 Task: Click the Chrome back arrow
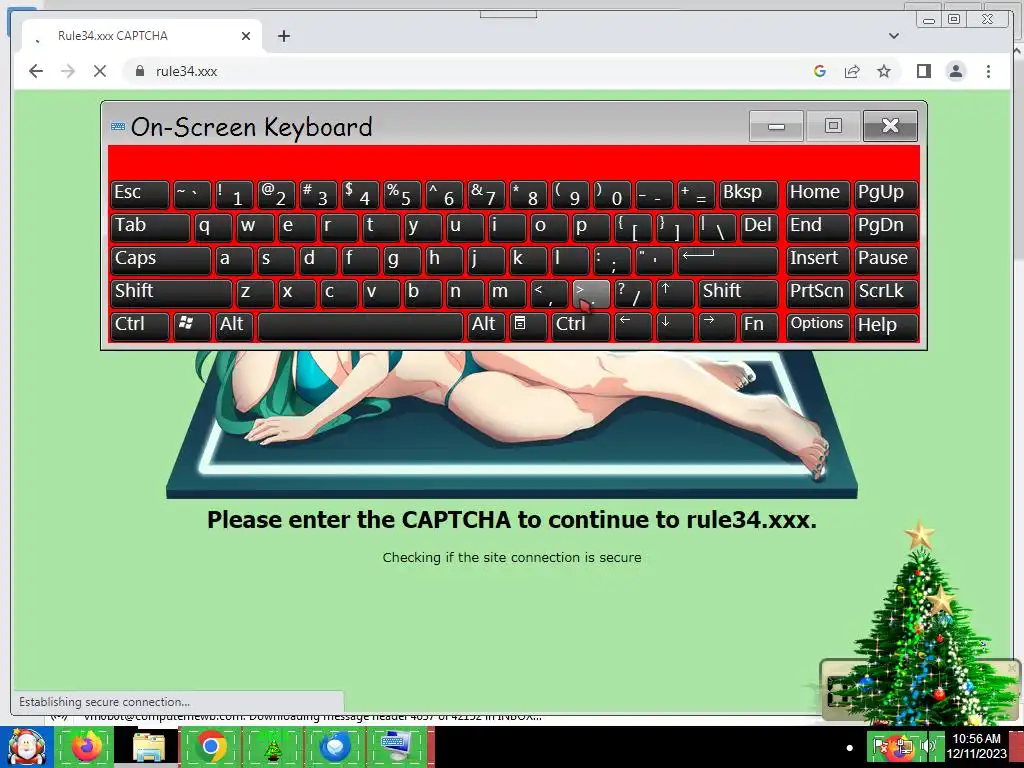(36, 71)
